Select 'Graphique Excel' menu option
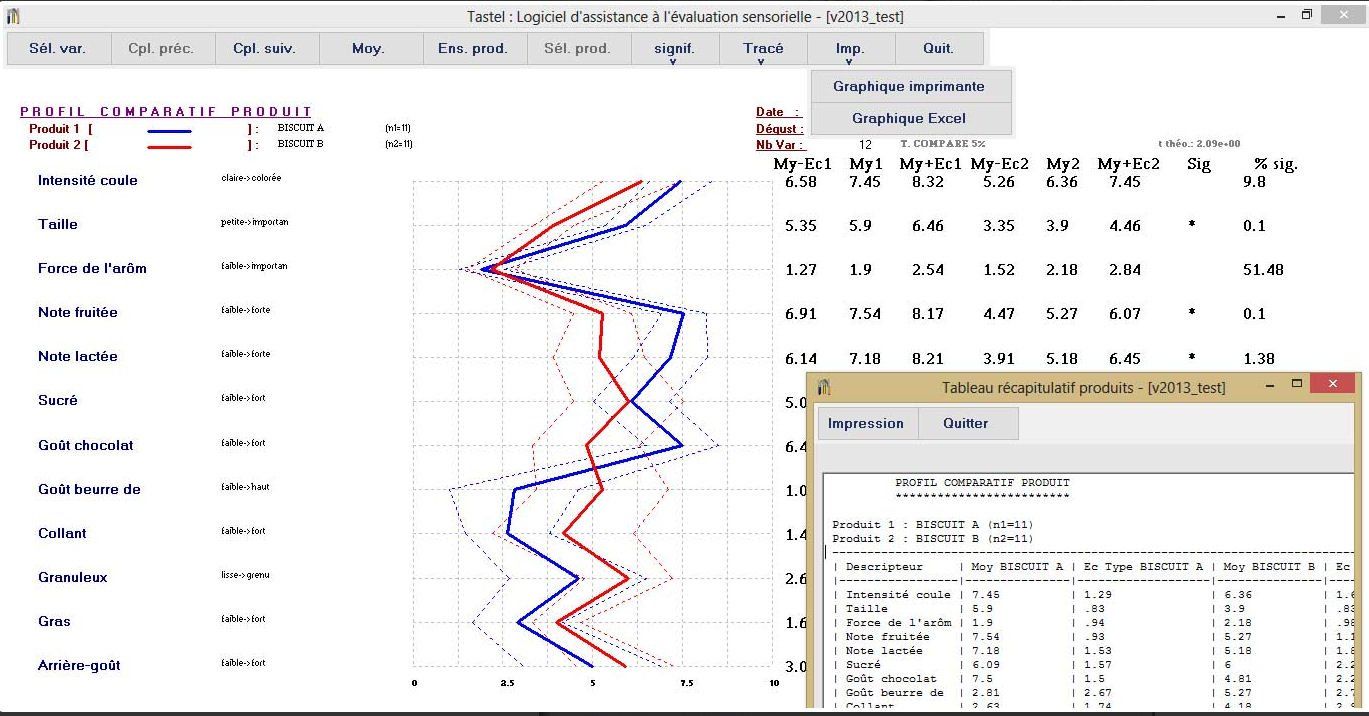 [x=909, y=118]
